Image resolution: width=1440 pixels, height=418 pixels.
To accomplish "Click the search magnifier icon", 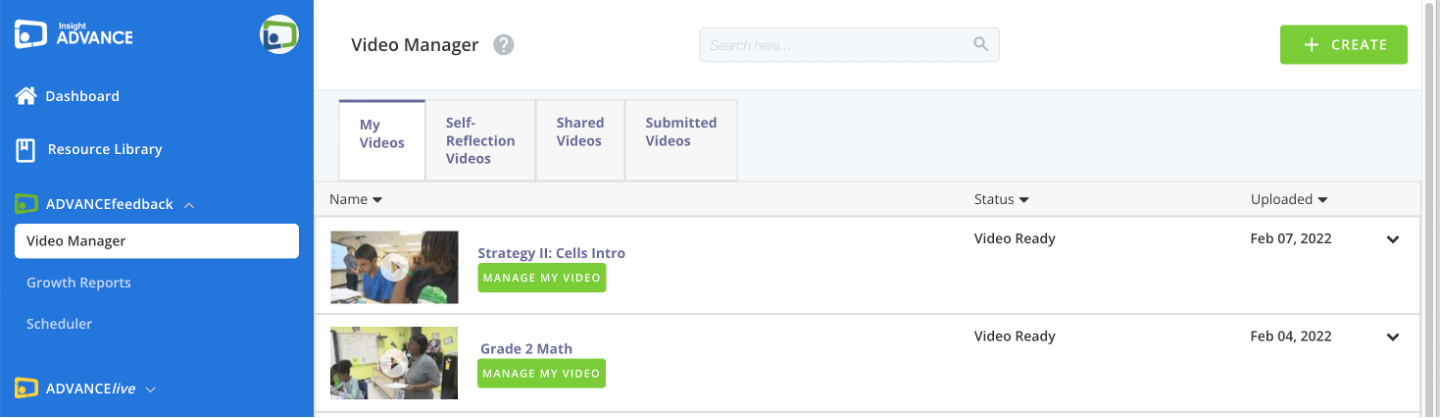I will click(x=980, y=44).
